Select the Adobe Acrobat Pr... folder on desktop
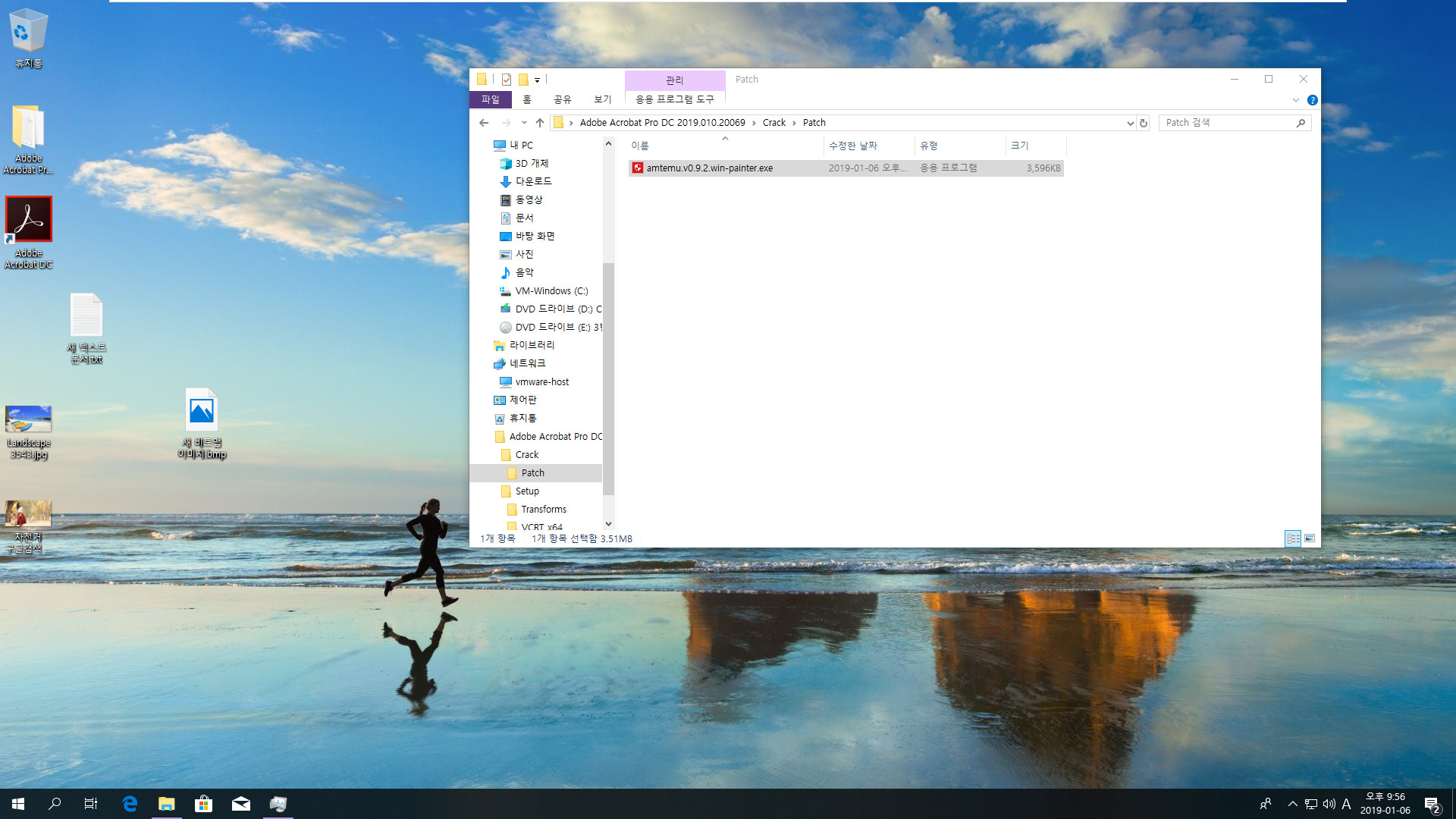Screen dimensions: 1456x819 [28, 140]
